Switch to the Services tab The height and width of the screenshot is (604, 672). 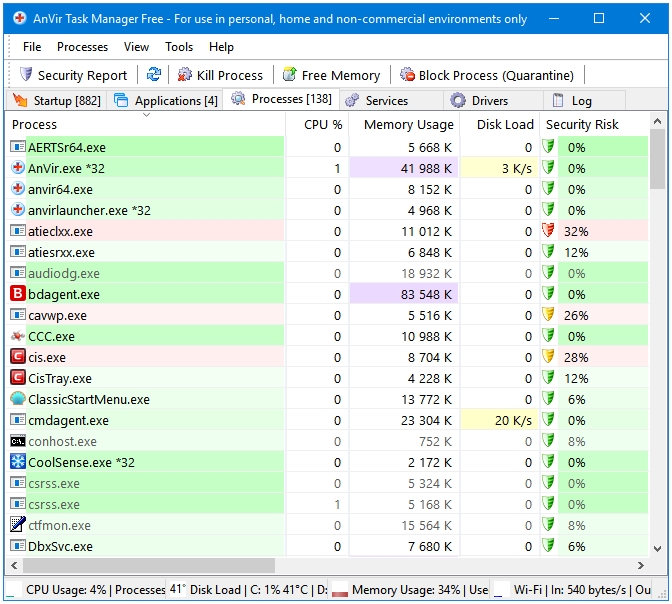point(392,100)
